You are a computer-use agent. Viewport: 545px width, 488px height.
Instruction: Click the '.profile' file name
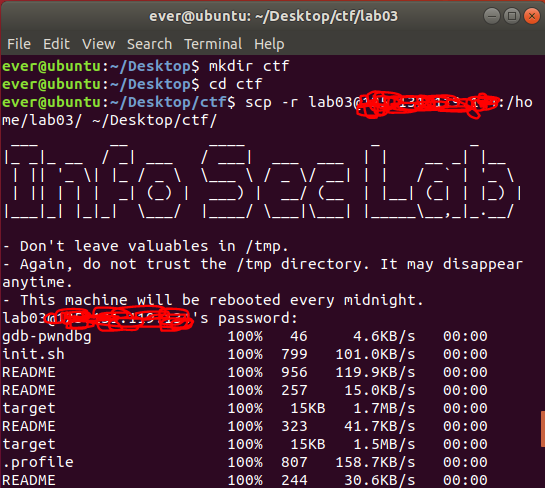pyautogui.click(x=38, y=463)
